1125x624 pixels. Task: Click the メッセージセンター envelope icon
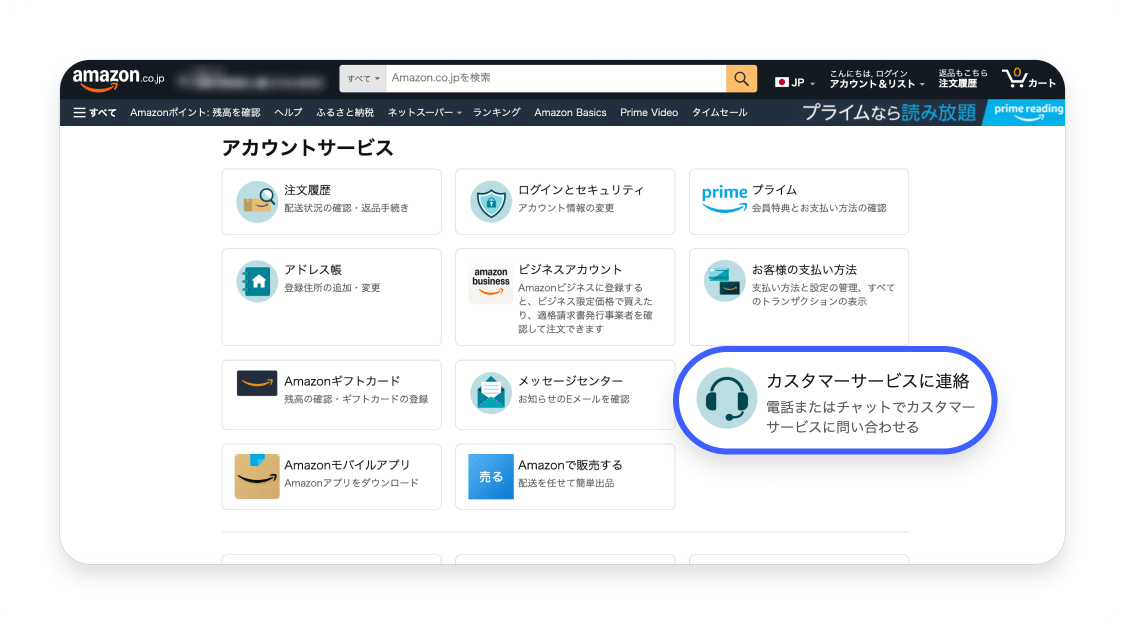490,393
